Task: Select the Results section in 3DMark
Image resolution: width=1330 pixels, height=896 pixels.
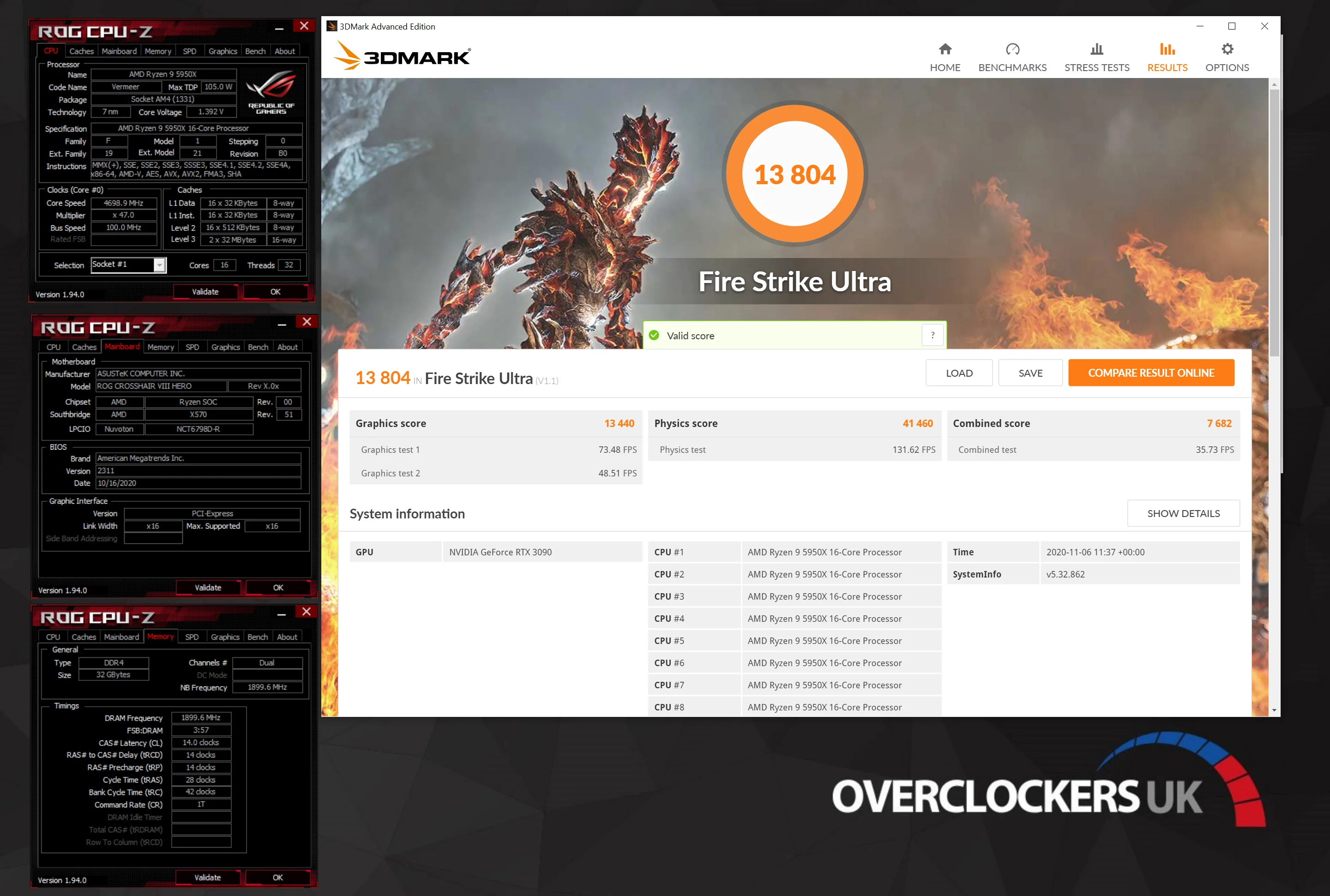Action: pos(1167,57)
